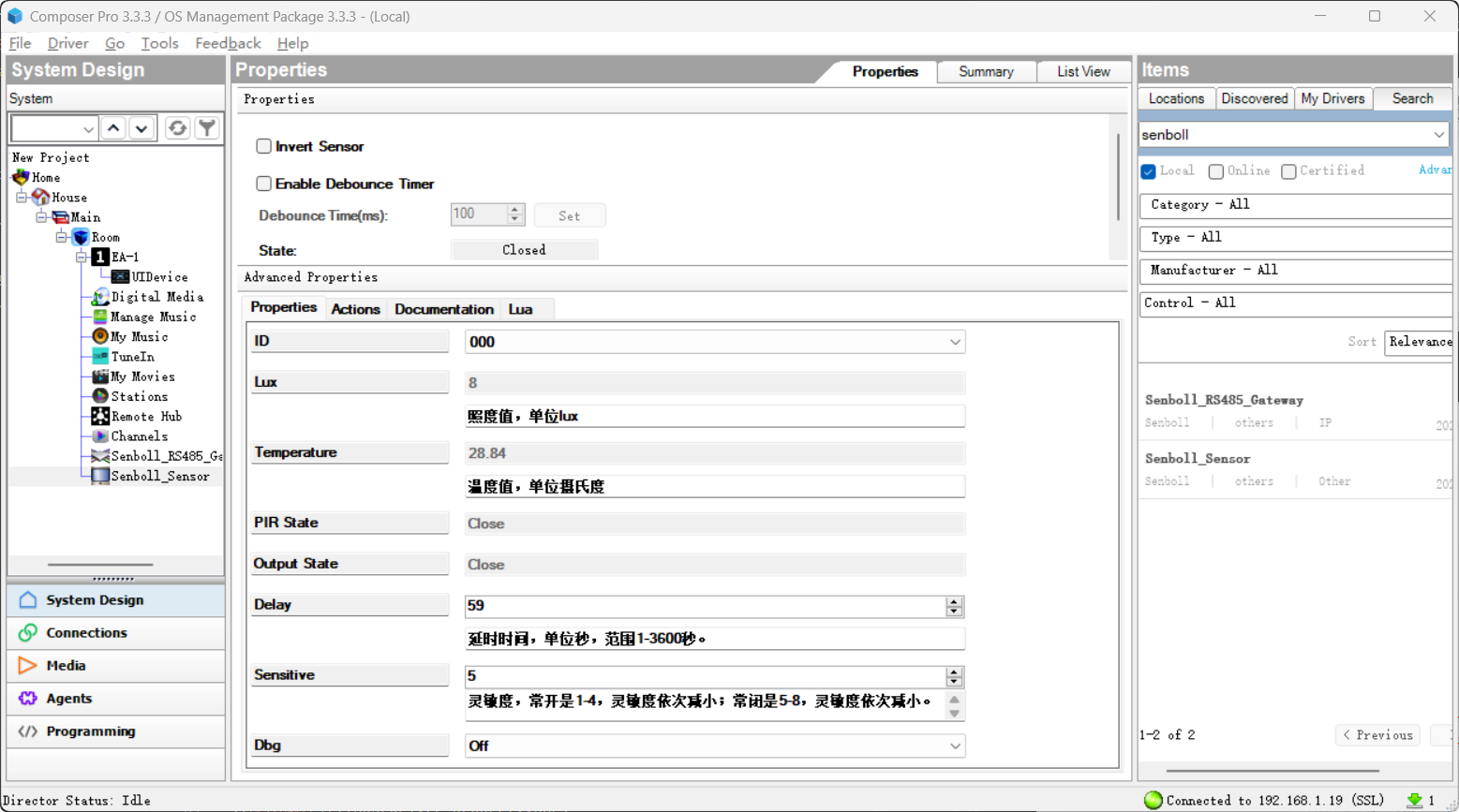Switch to the My Drivers tab

tap(1332, 98)
